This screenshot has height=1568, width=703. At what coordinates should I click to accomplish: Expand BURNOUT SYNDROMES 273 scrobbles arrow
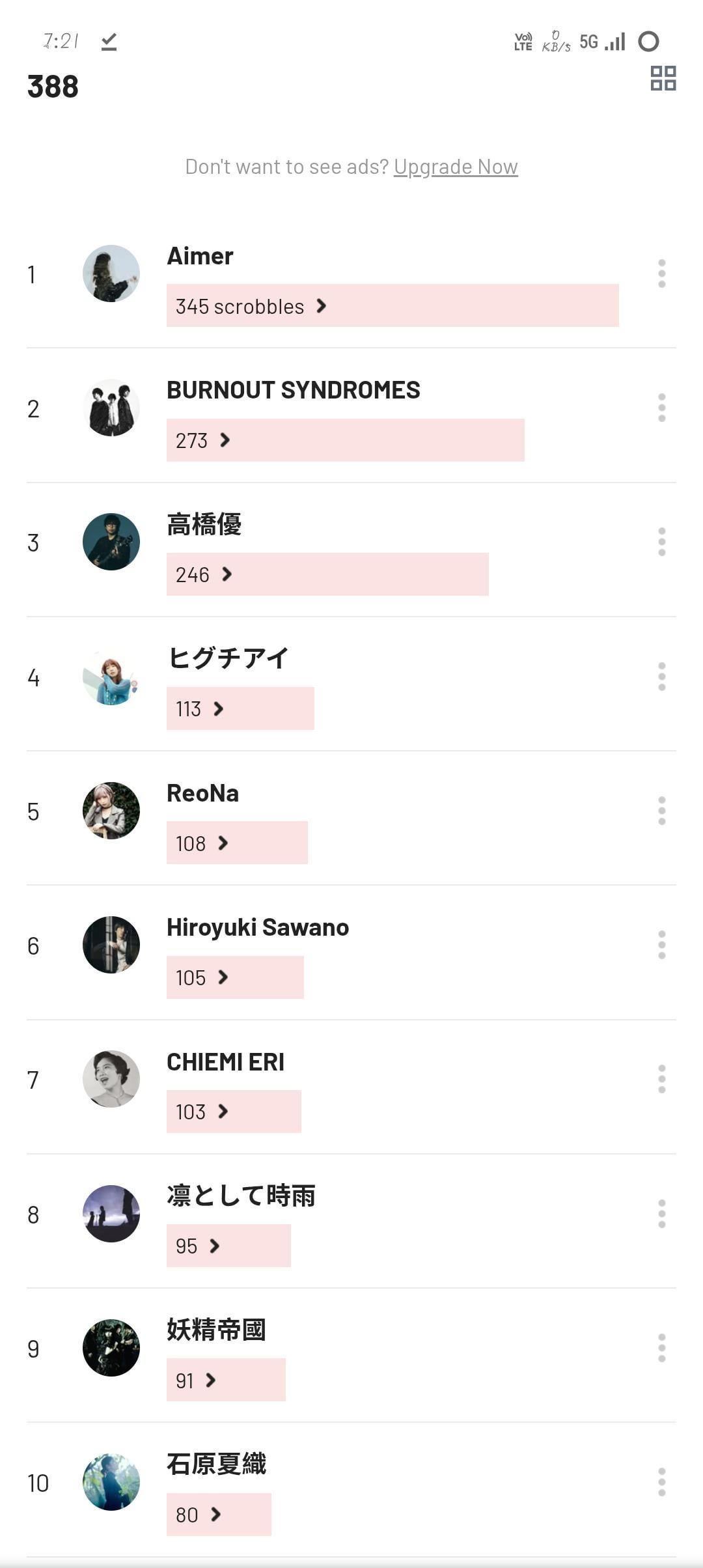225,440
